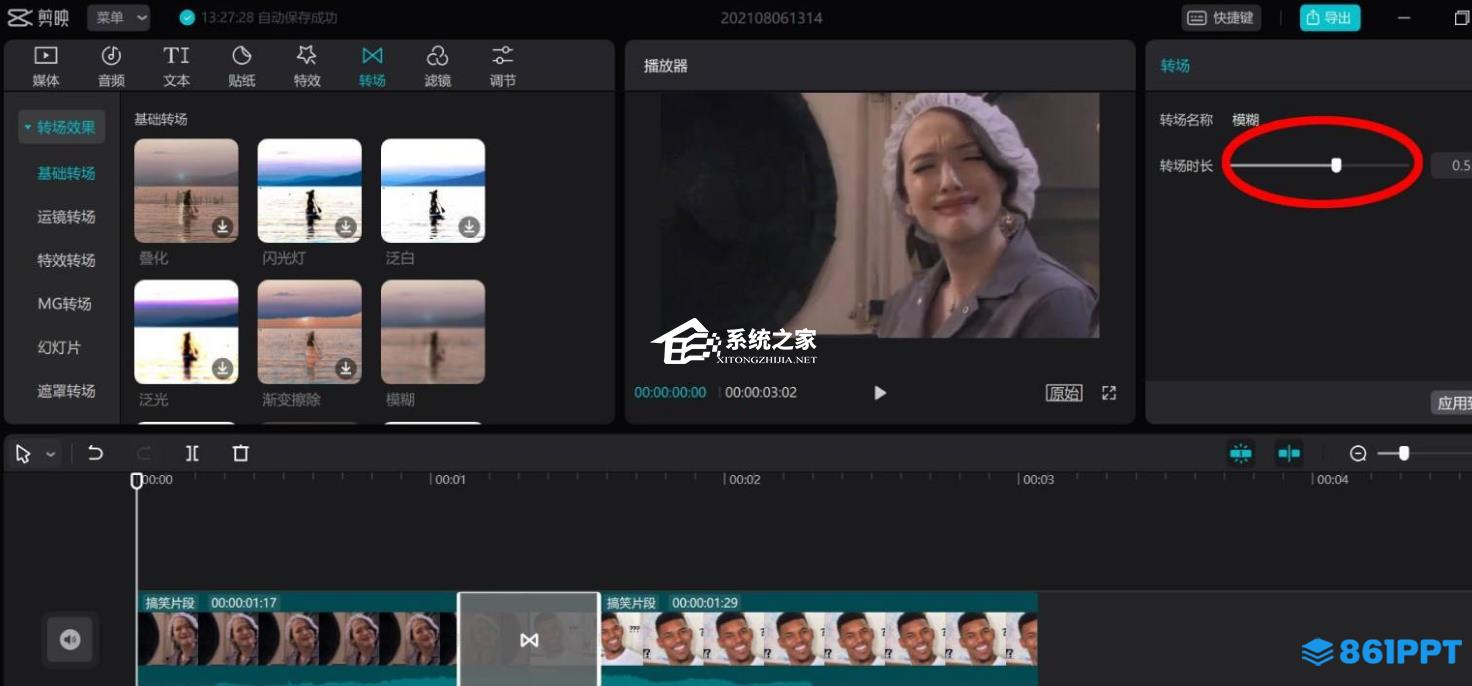Collapse the 转场效果 category list
The image size is (1472, 686).
[60, 127]
